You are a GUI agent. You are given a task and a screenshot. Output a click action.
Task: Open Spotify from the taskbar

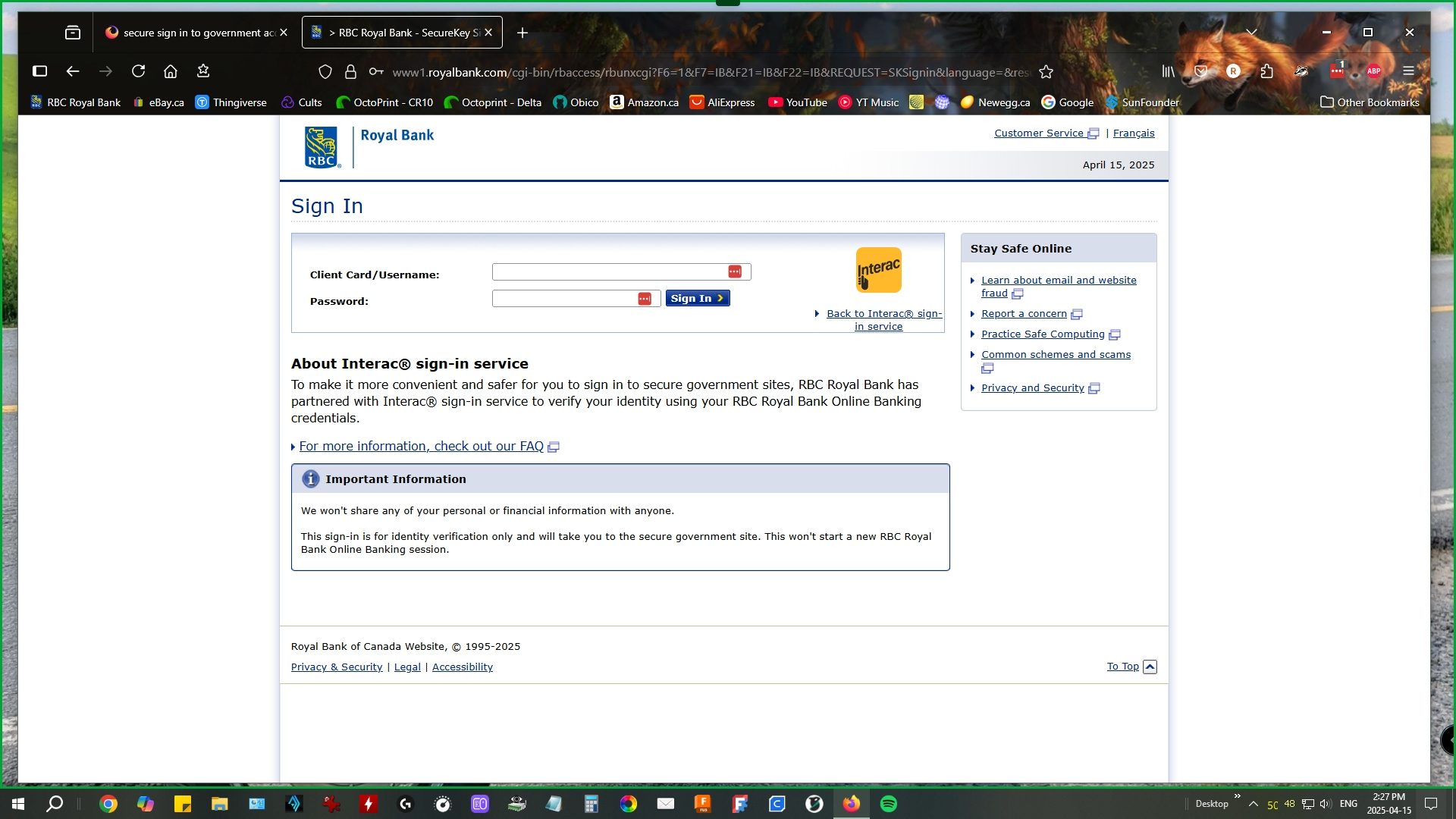(x=889, y=804)
